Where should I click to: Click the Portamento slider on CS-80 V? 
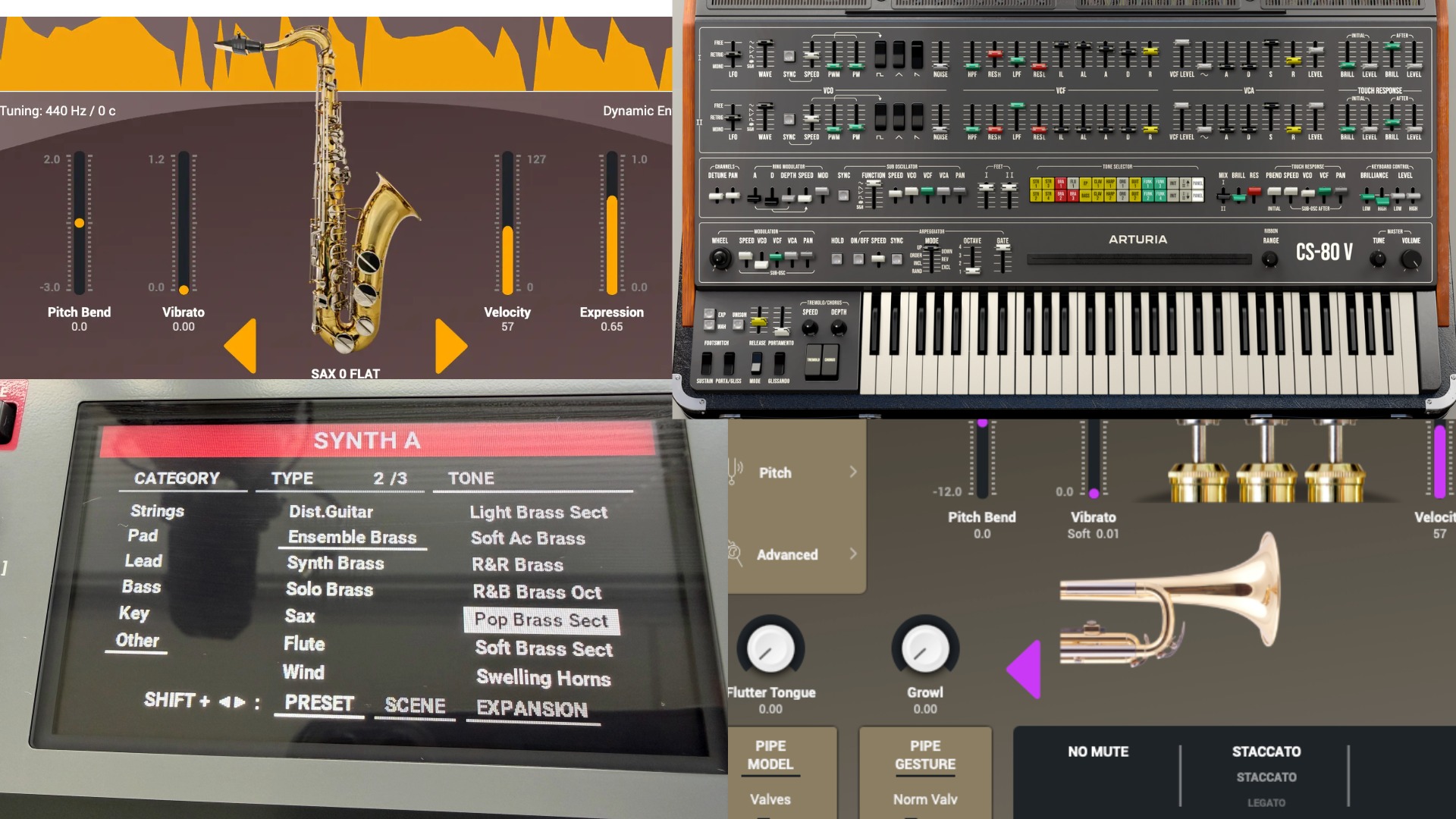coord(781,320)
